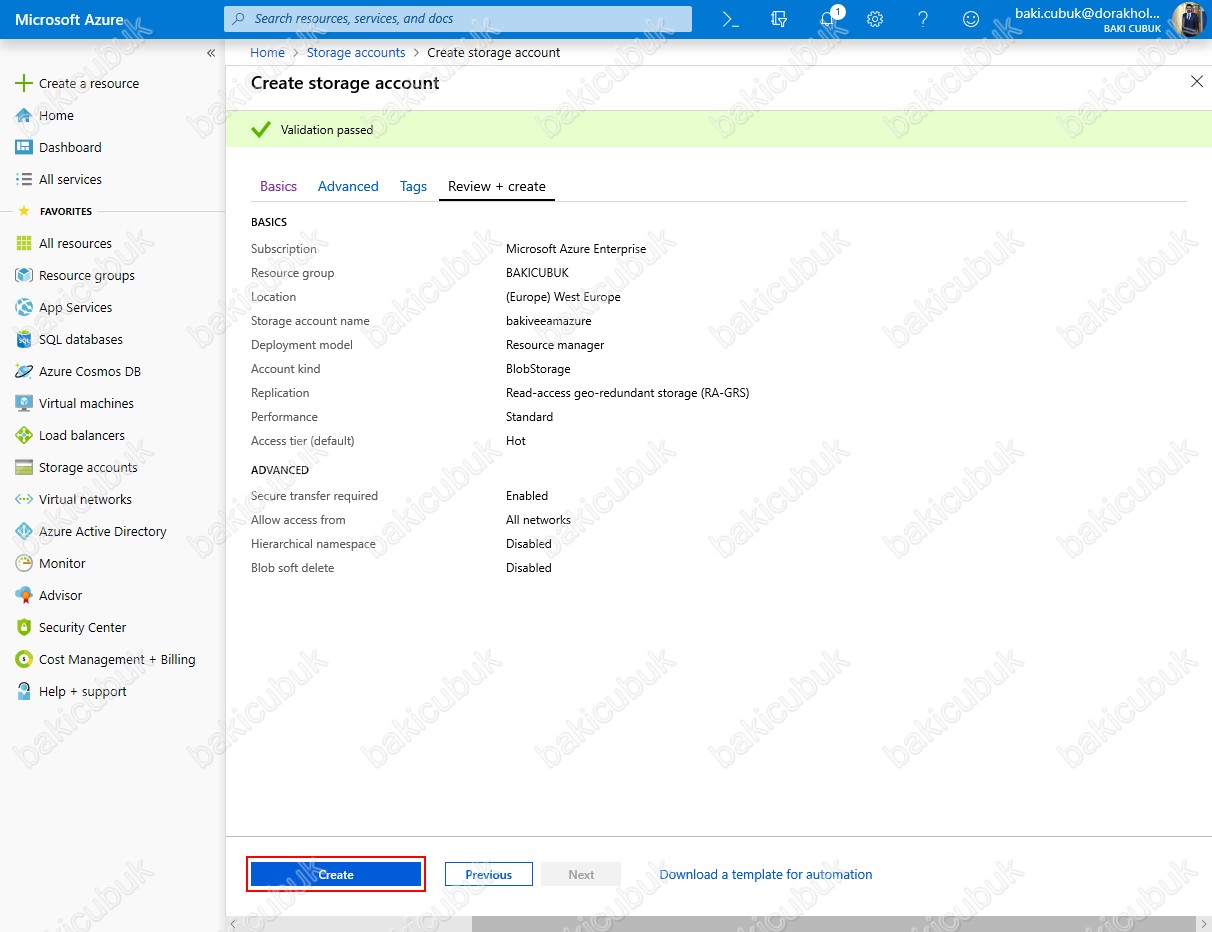Select the Review + create tab

click(x=497, y=186)
